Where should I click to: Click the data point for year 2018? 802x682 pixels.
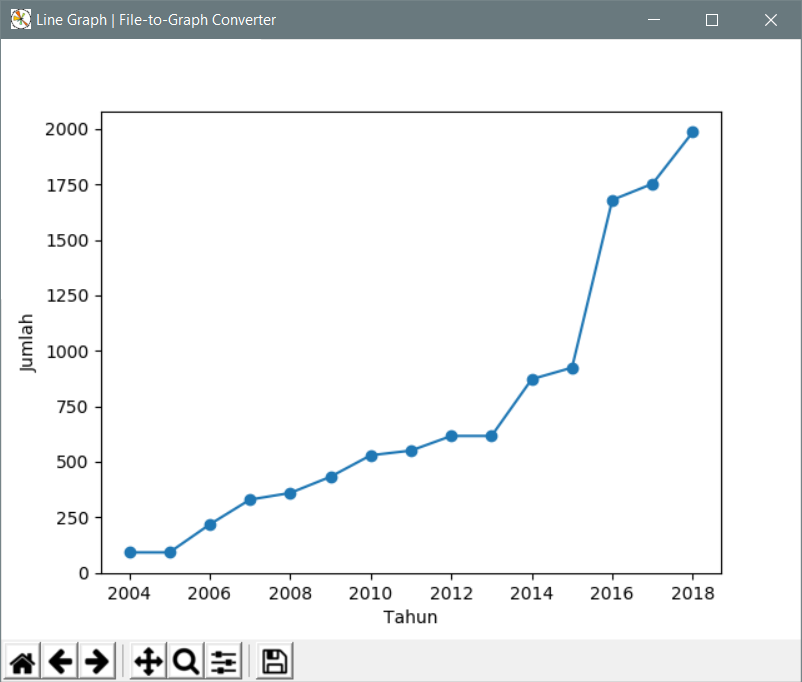[x=693, y=132]
